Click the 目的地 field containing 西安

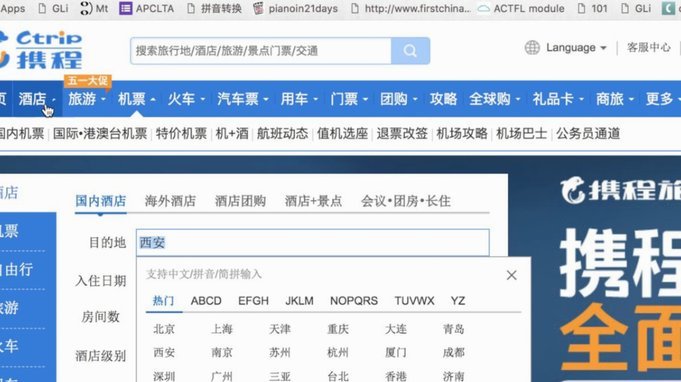(x=313, y=243)
